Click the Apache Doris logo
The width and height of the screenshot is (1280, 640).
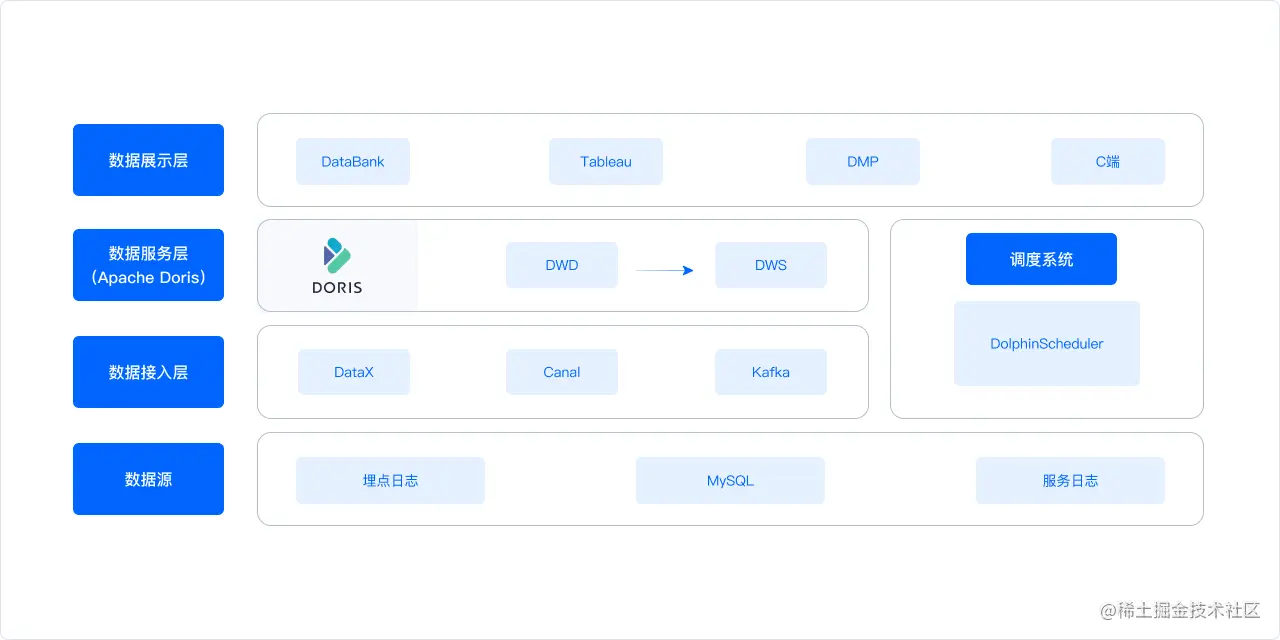(337, 266)
